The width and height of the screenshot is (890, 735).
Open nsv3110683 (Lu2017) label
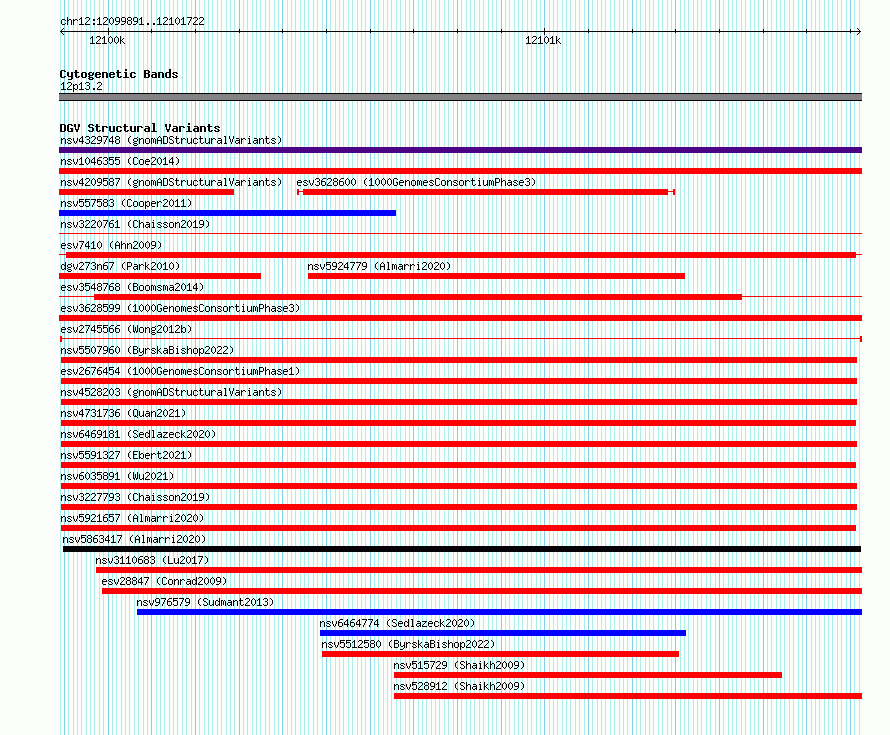pos(152,560)
